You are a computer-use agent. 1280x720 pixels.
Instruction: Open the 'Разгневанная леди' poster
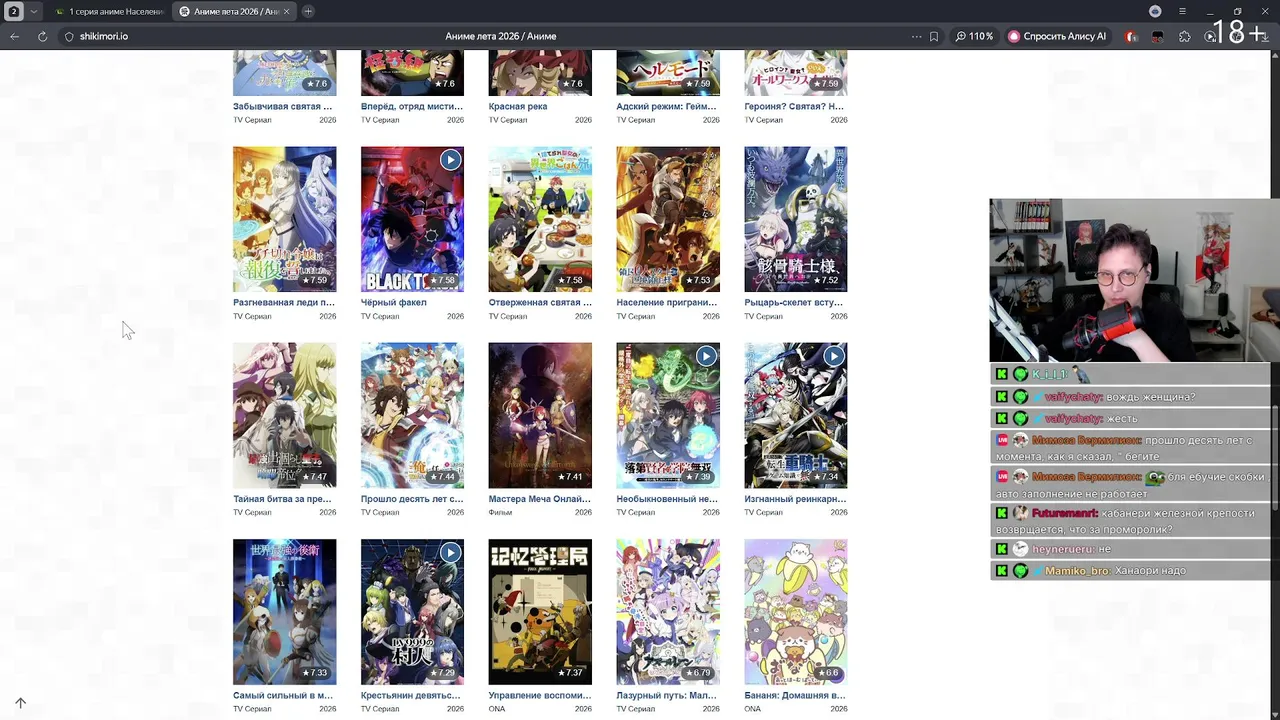(285, 219)
